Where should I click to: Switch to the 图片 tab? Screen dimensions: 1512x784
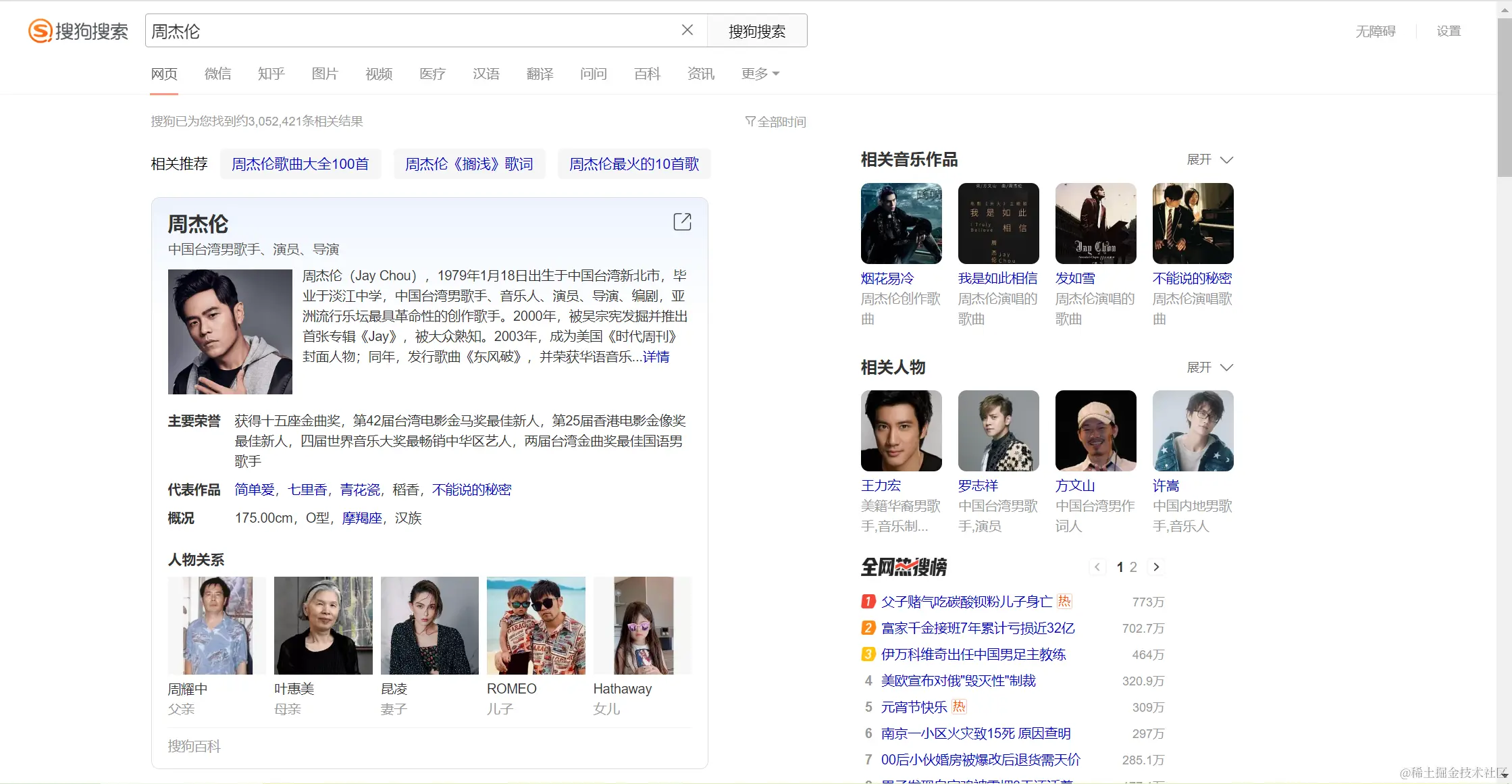pos(325,74)
